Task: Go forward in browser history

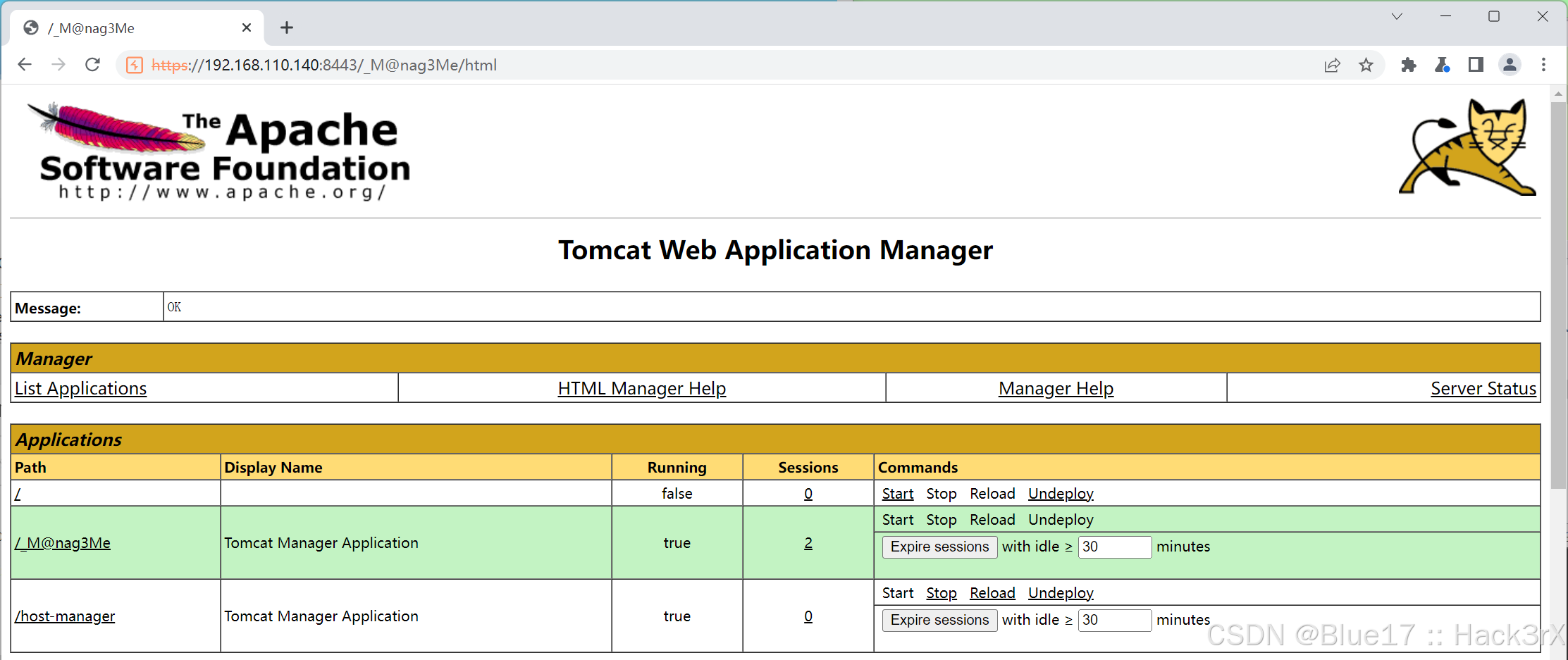Action: (58, 65)
